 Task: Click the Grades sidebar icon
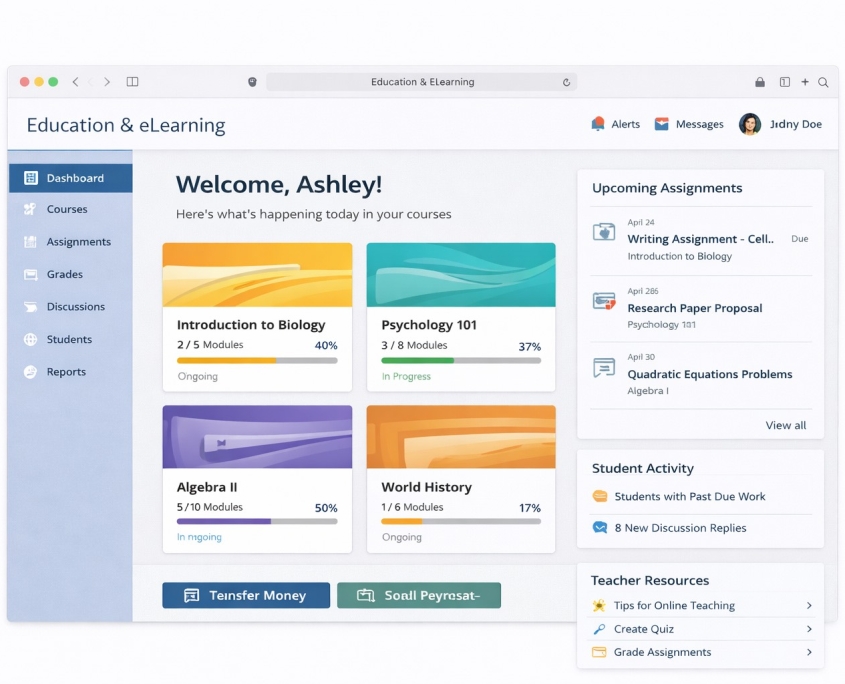pyautogui.click(x=30, y=274)
